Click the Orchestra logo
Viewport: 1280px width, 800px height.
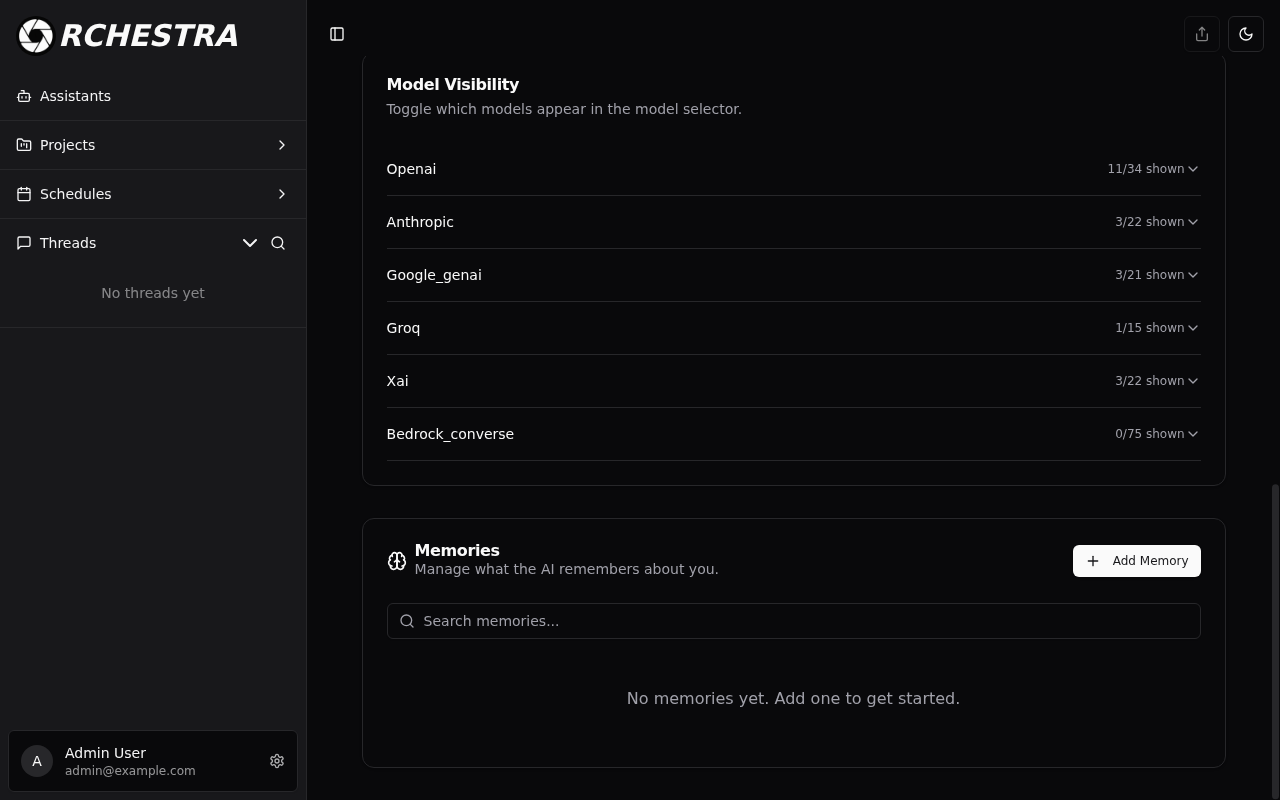[x=128, y=35]
